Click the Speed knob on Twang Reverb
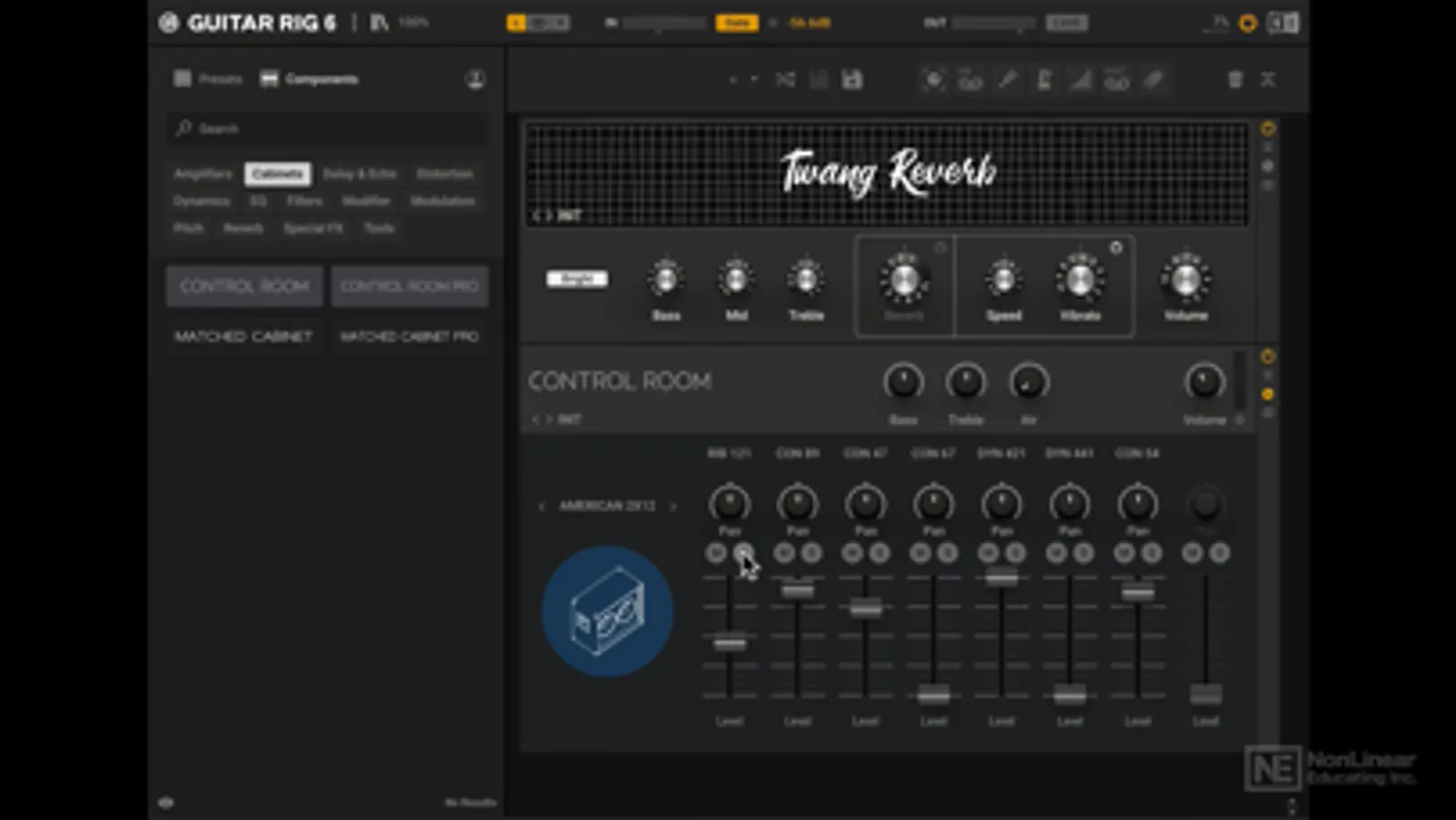 pyautogui.click(x=1003, y=279)
